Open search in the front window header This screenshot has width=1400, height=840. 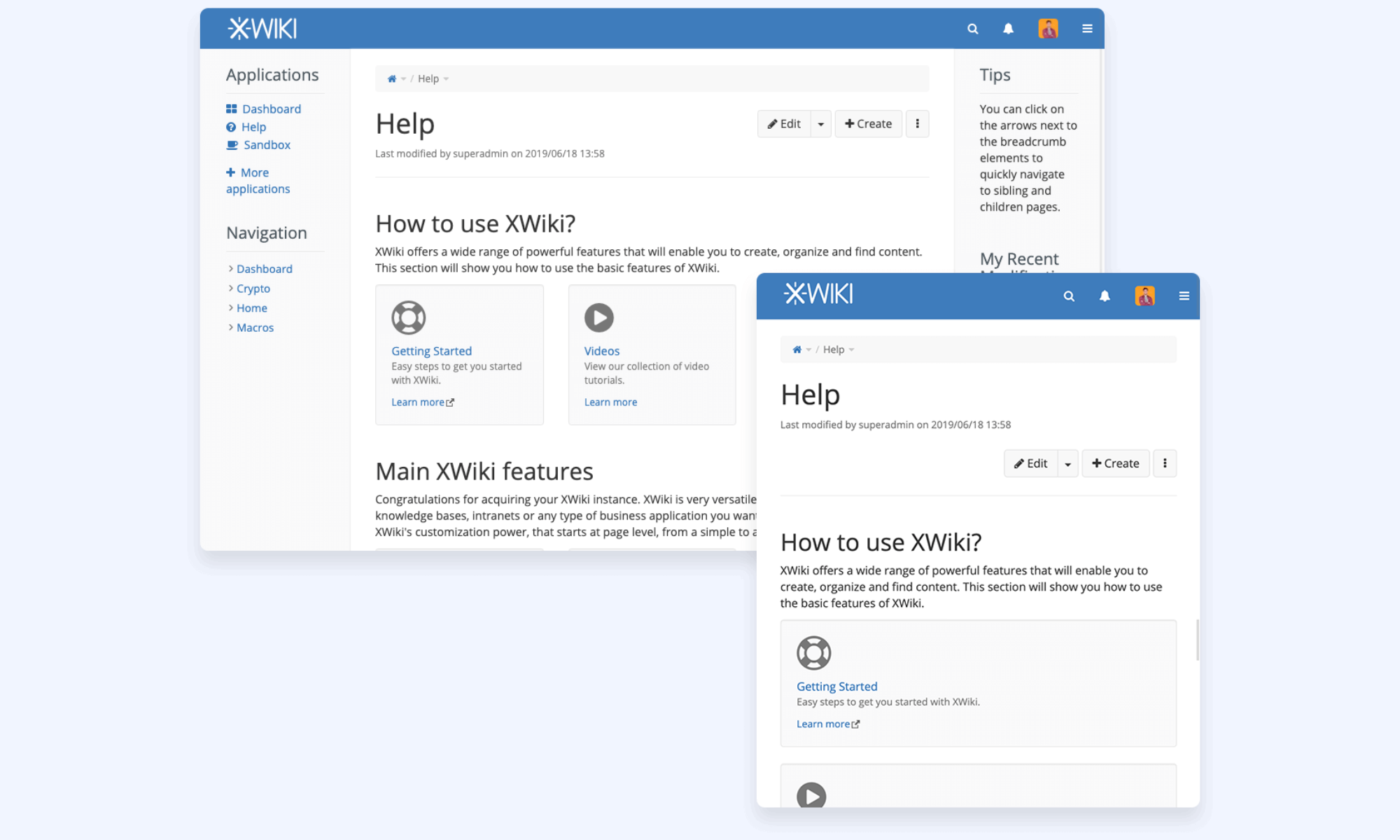click(x=1069, y=296)
